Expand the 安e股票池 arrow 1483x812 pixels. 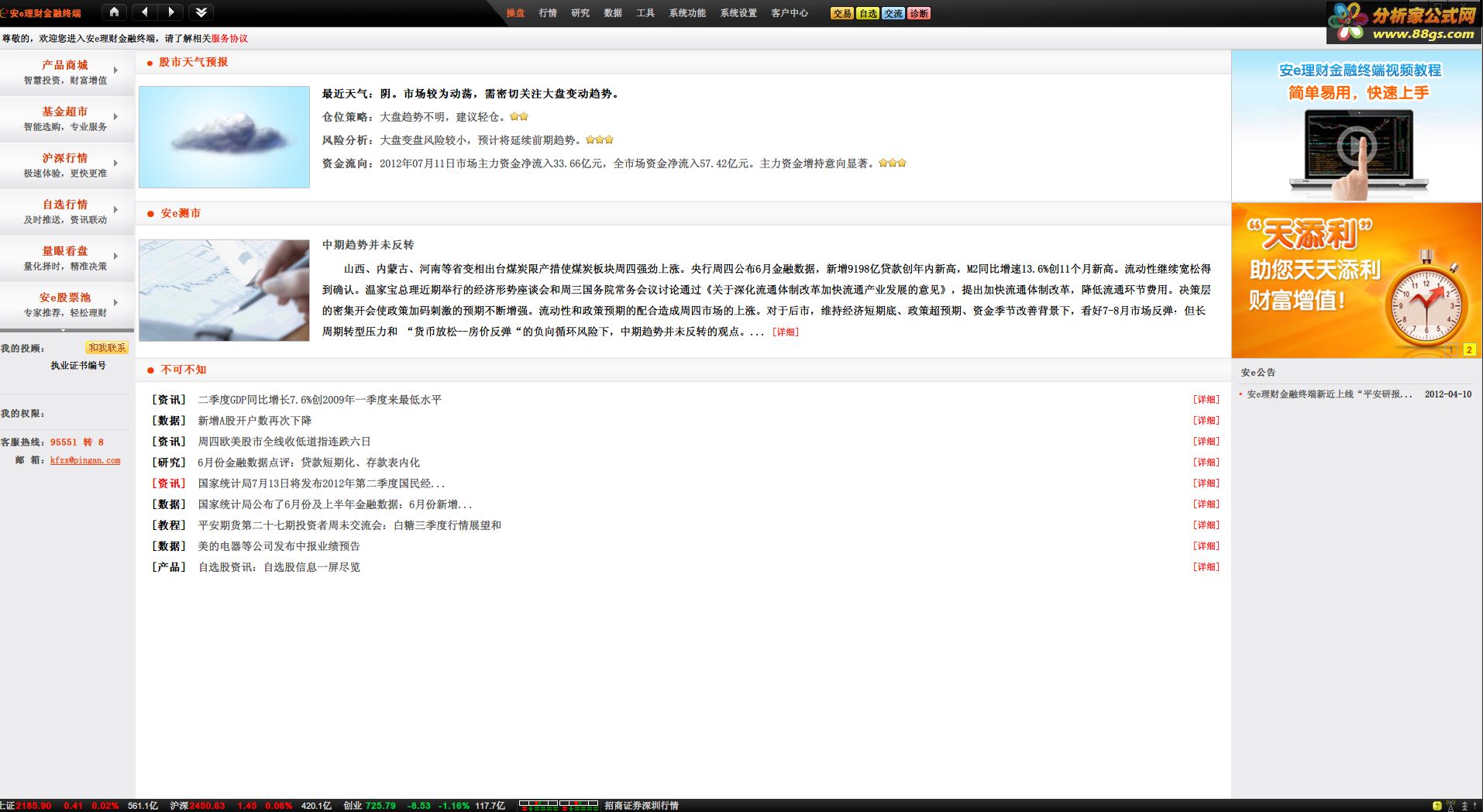[115, 302]
